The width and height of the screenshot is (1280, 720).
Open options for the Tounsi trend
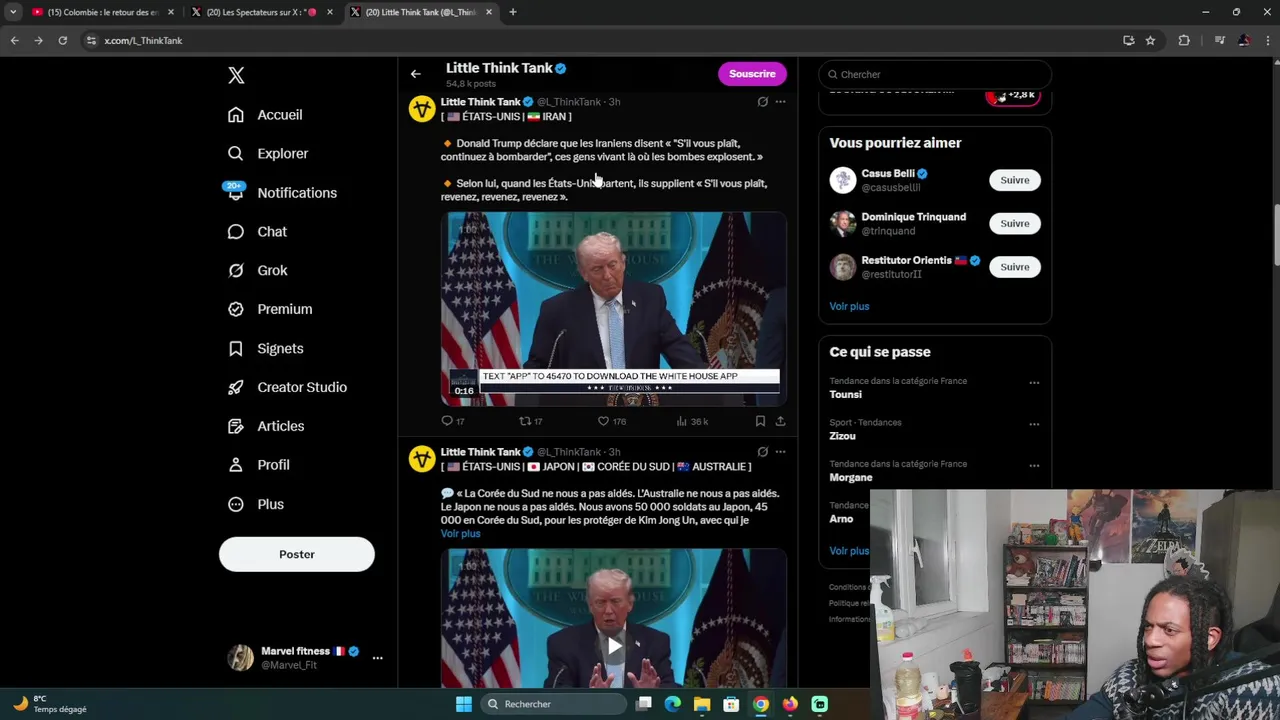point(1034,382)
